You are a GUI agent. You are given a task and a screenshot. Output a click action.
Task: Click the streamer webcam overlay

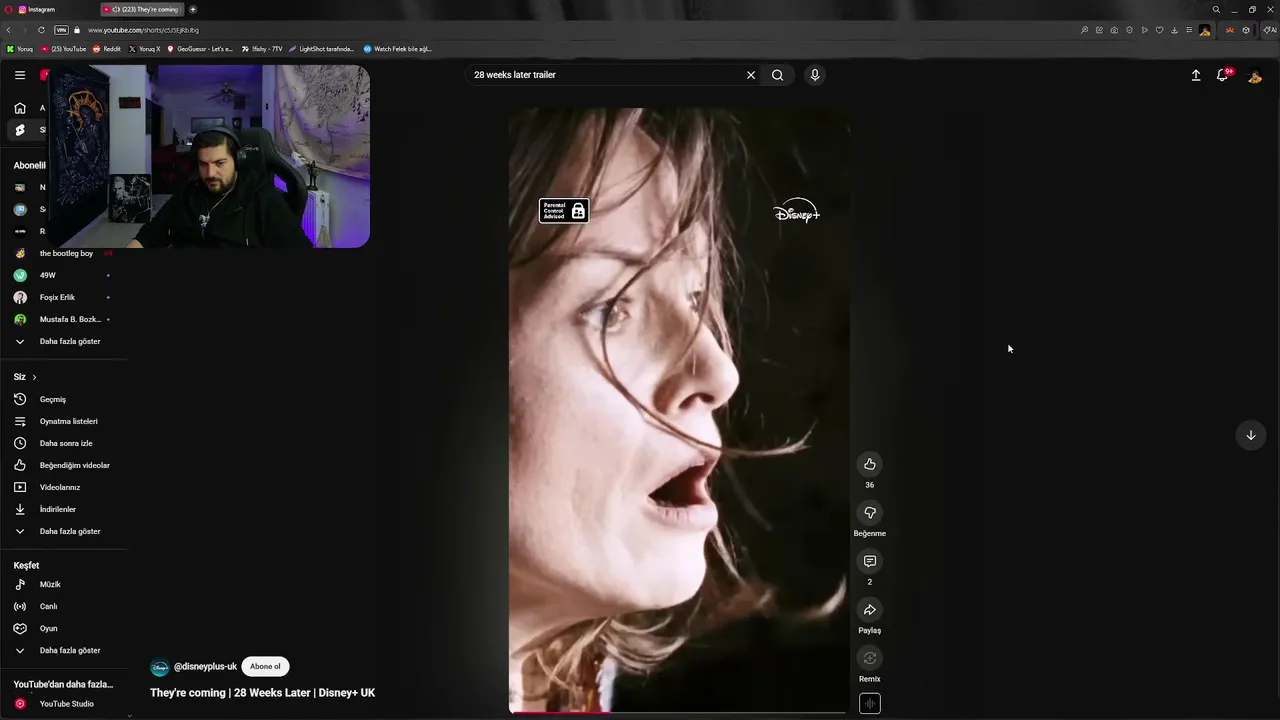pos(210,156)
